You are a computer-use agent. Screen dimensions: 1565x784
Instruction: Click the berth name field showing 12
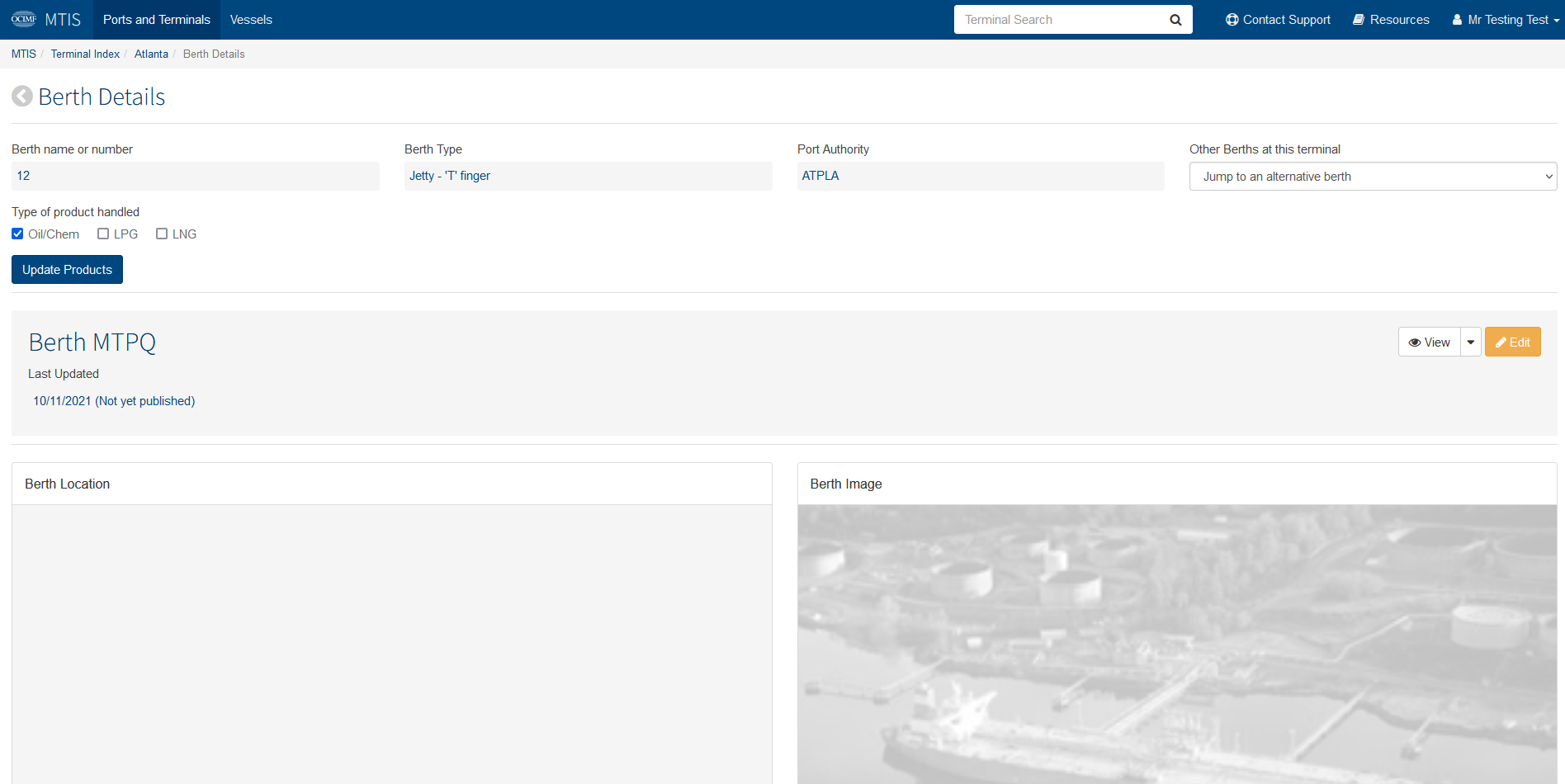click(x=196, y=176)
